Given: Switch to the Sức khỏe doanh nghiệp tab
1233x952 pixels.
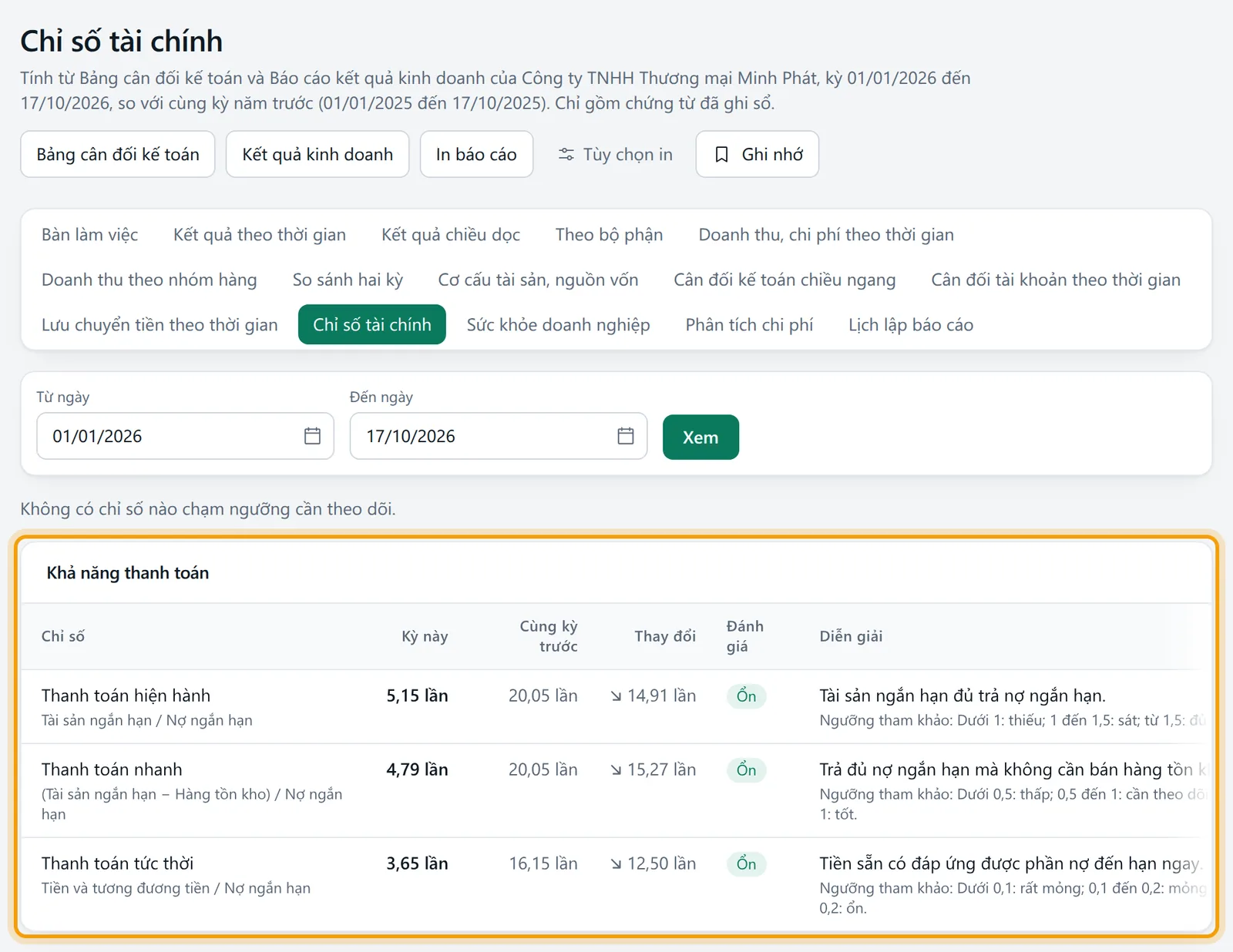Looking at the screenshot, I should click(x=558, y=325).
